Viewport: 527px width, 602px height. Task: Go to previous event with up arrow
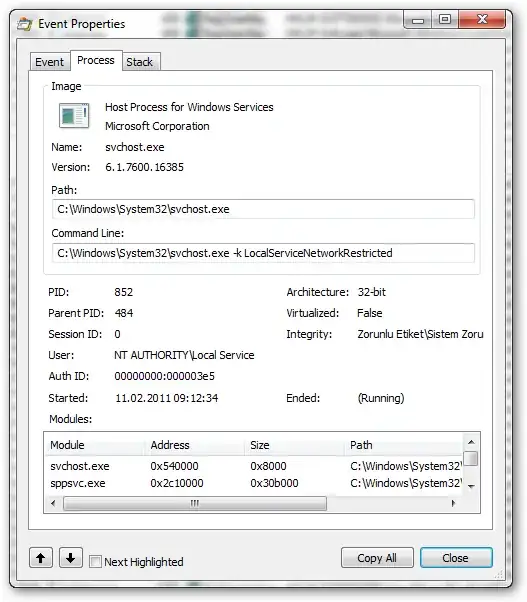click(41, 558)
